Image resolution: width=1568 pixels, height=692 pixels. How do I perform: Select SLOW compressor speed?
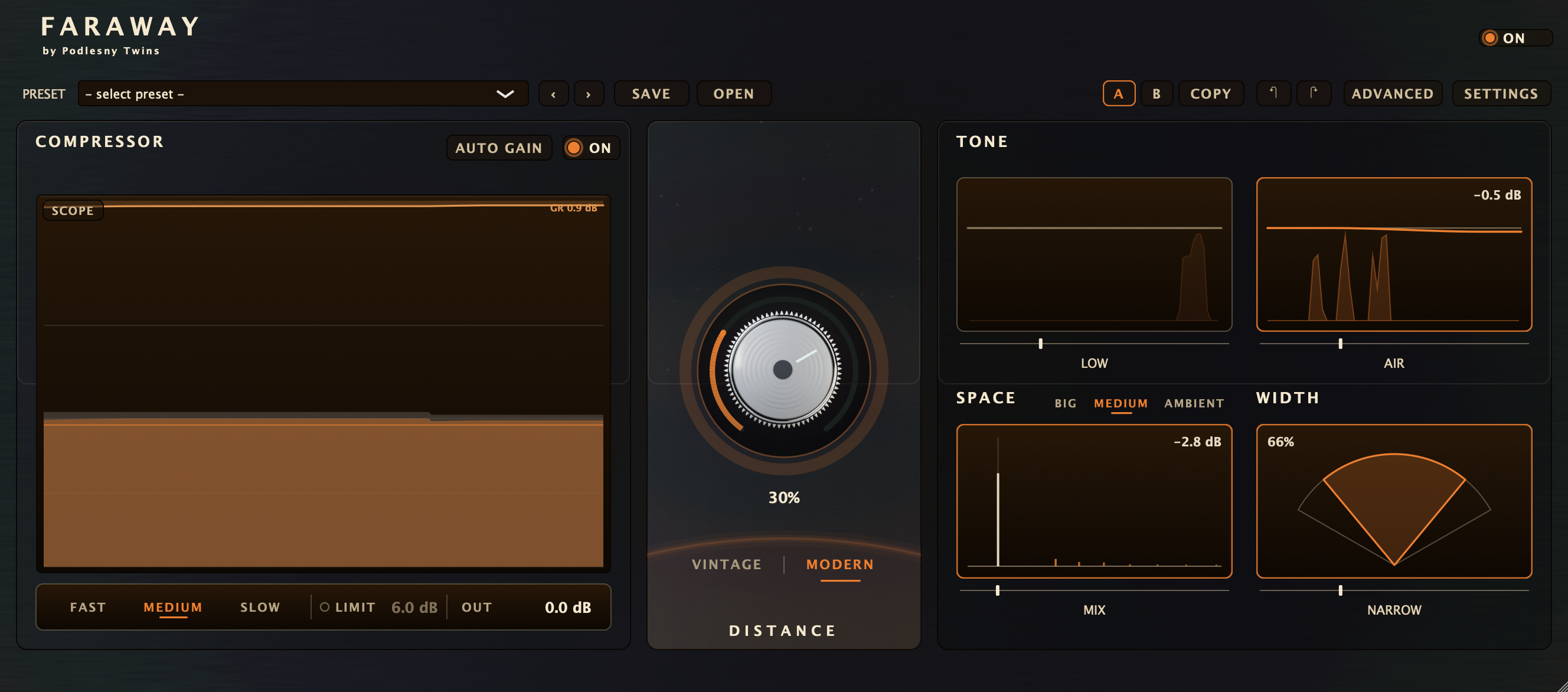click(x=260, y=608)
